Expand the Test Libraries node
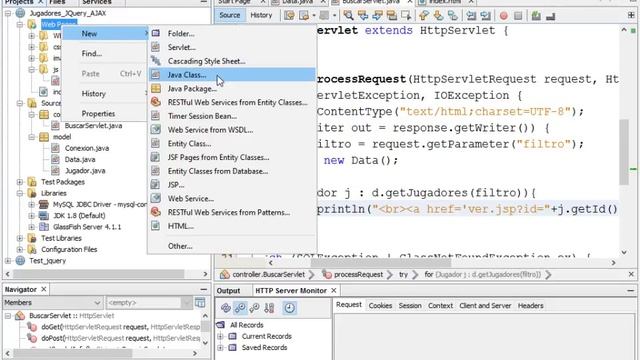 tap(20, 238)
